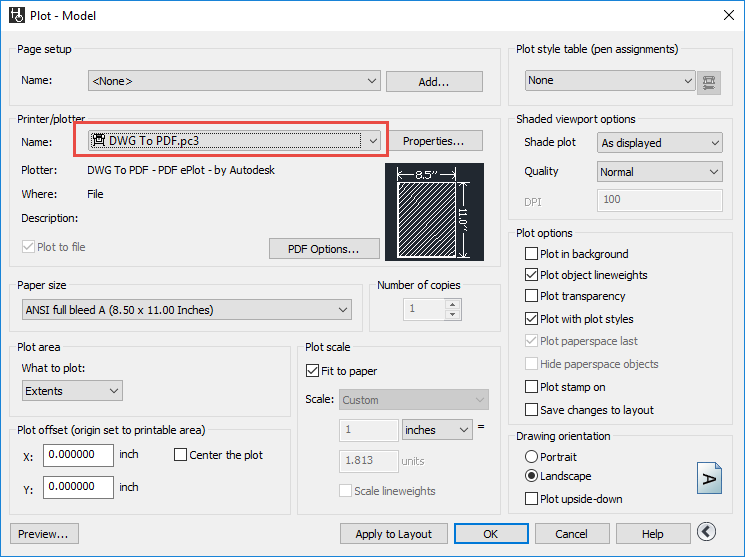
Task: Open the inches units dropdown
Action: tap(437, 430)
